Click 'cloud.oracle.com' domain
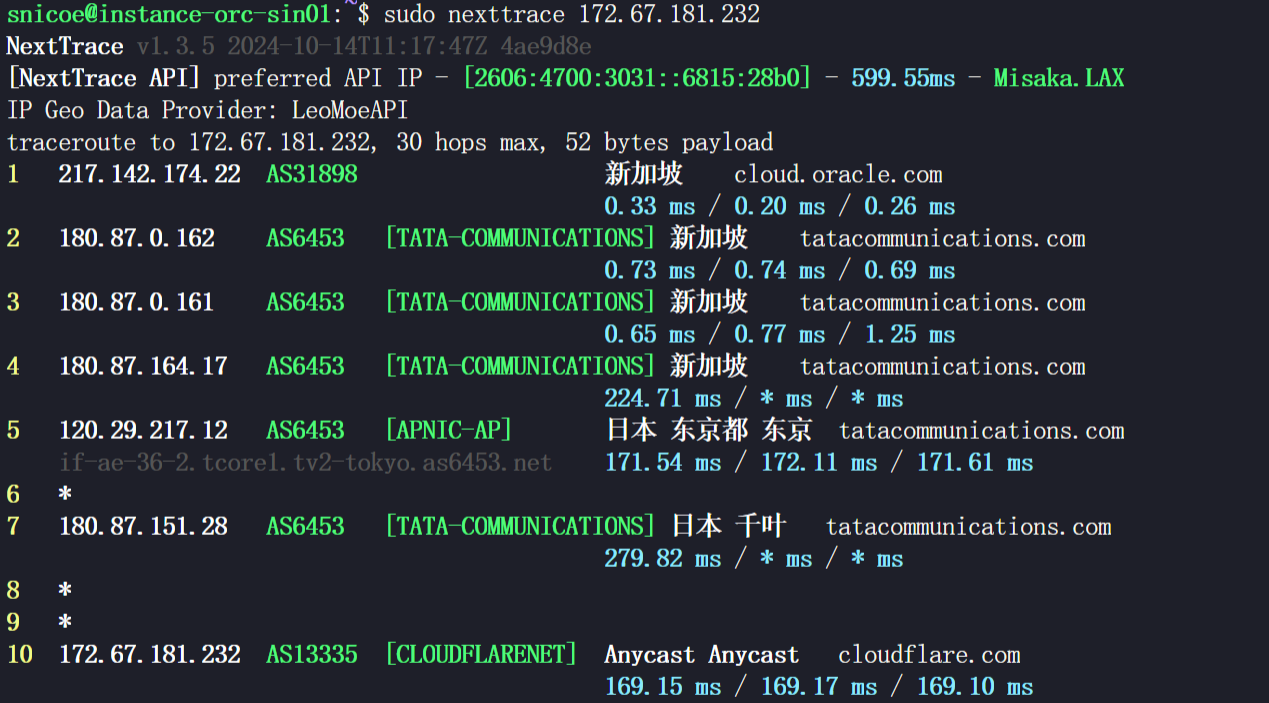The image size is (1269, 703). tap(838, 174)
